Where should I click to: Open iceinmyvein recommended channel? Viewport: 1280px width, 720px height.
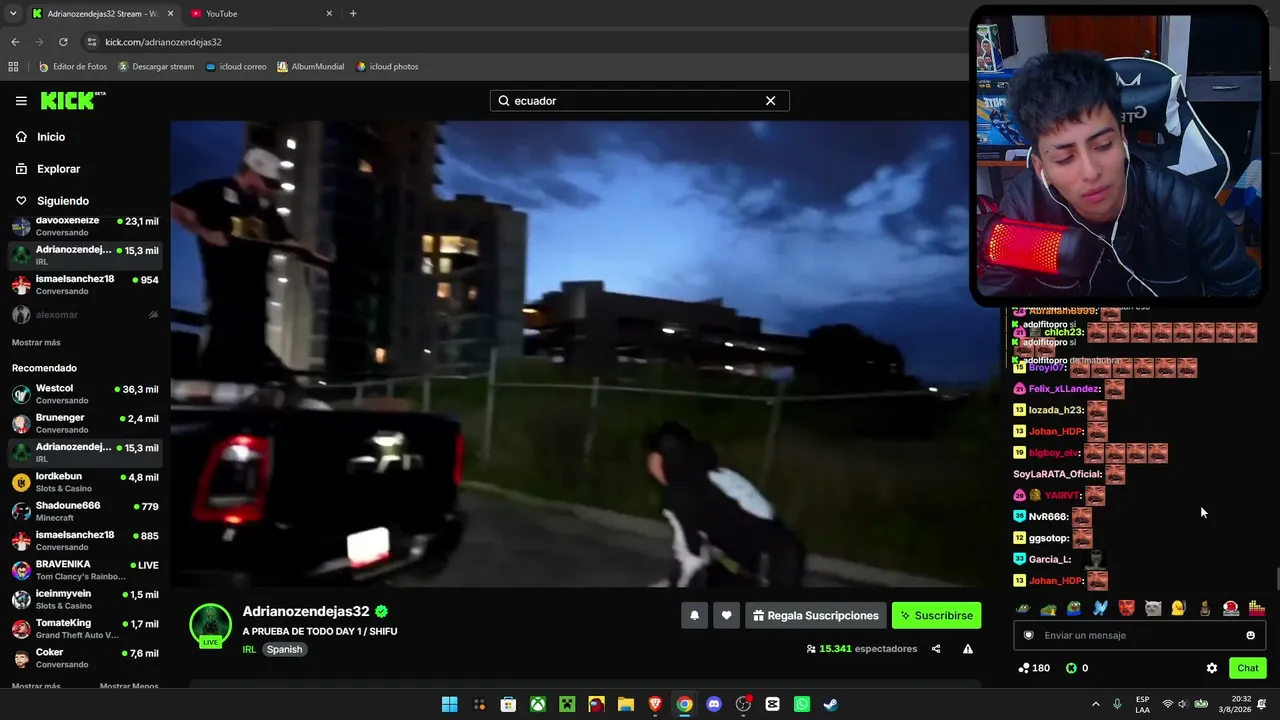[x=85, y=599]
